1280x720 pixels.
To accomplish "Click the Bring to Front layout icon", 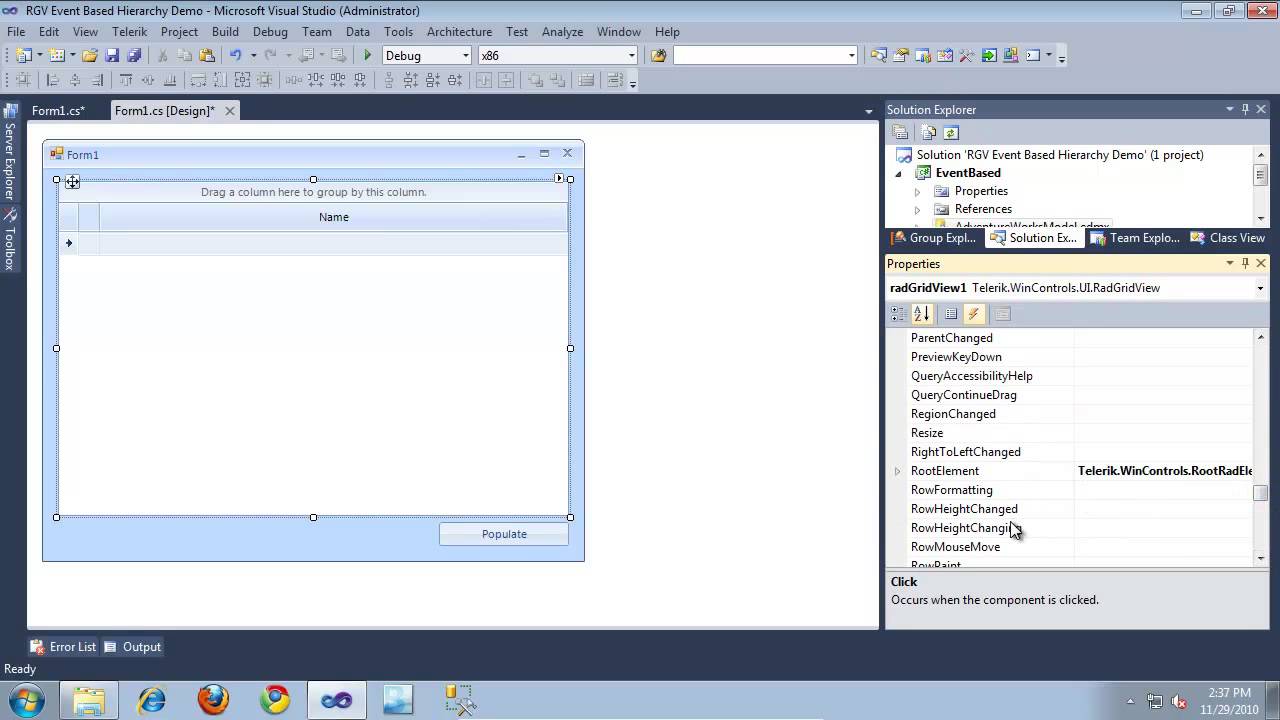I will 535,81.
